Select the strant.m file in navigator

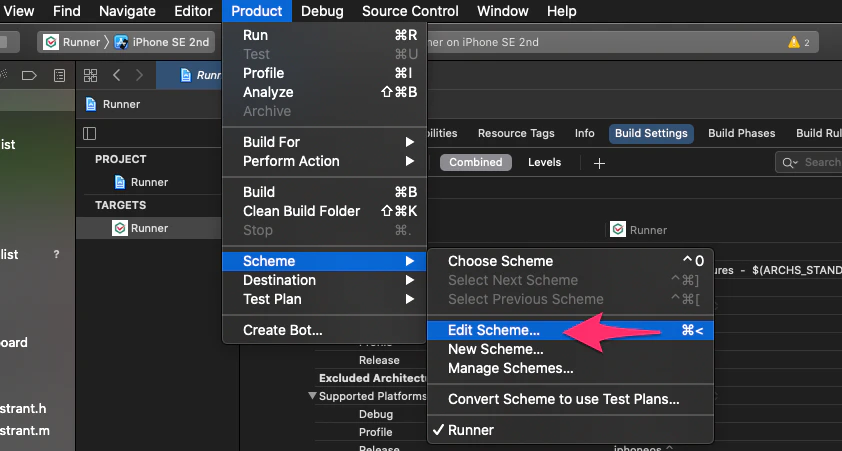[x=25, y=431]
